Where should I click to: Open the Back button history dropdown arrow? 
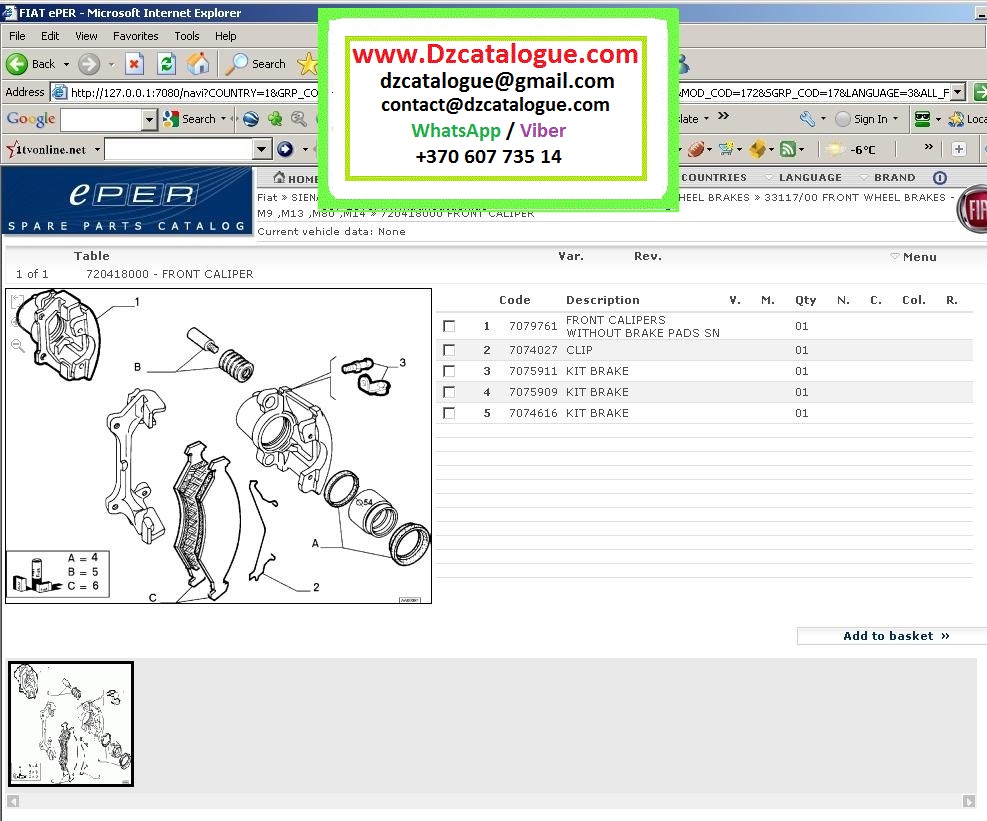[66, 64]
